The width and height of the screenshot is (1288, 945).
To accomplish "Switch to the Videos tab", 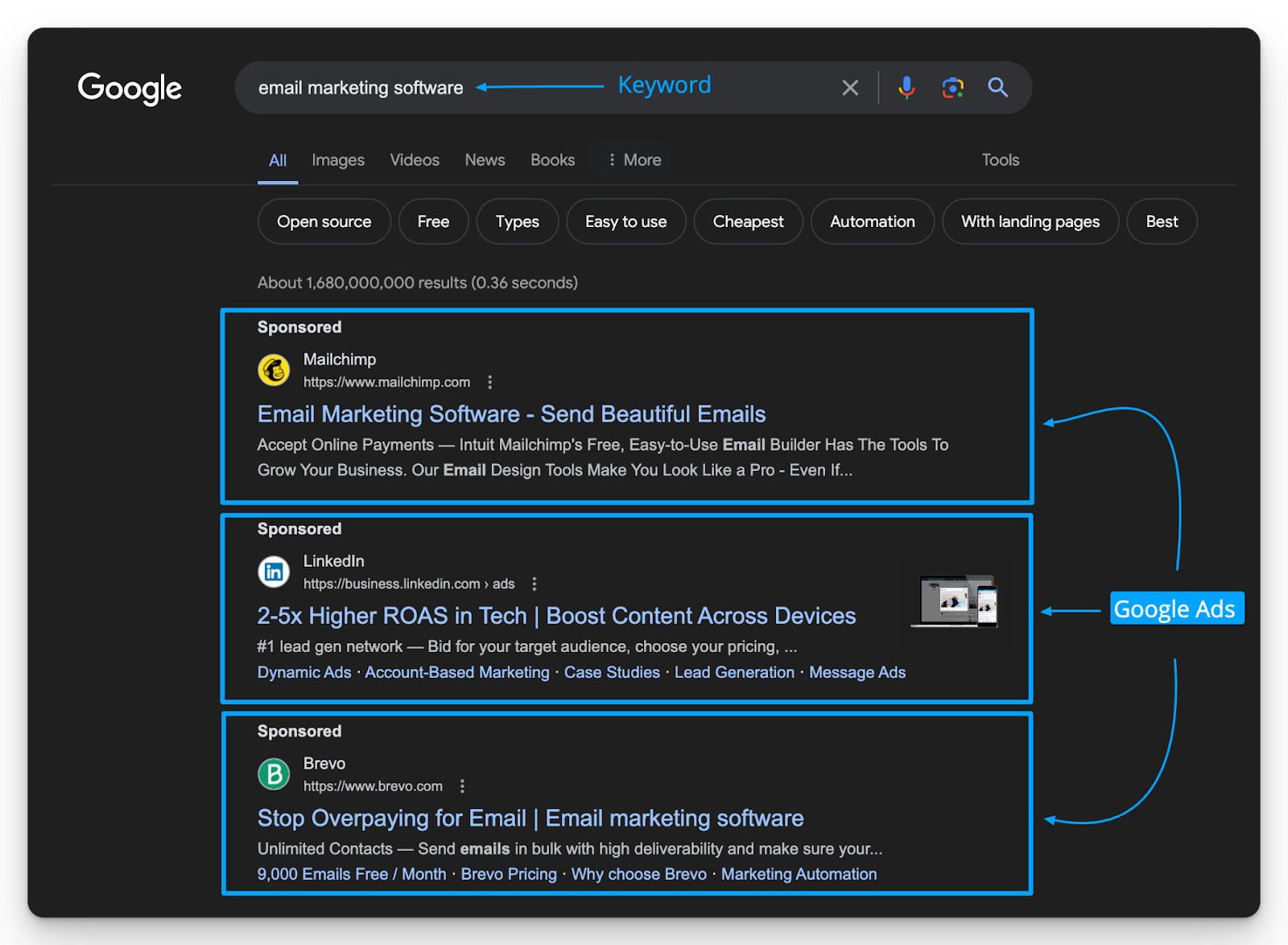I will coord(415,160).
